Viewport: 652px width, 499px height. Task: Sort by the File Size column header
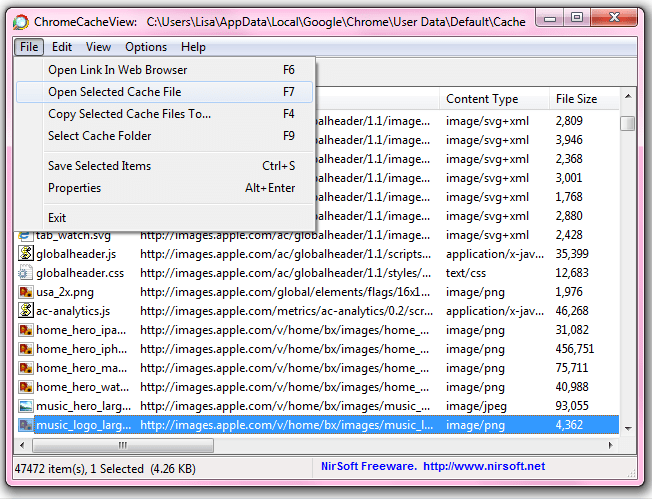[584, 99]
